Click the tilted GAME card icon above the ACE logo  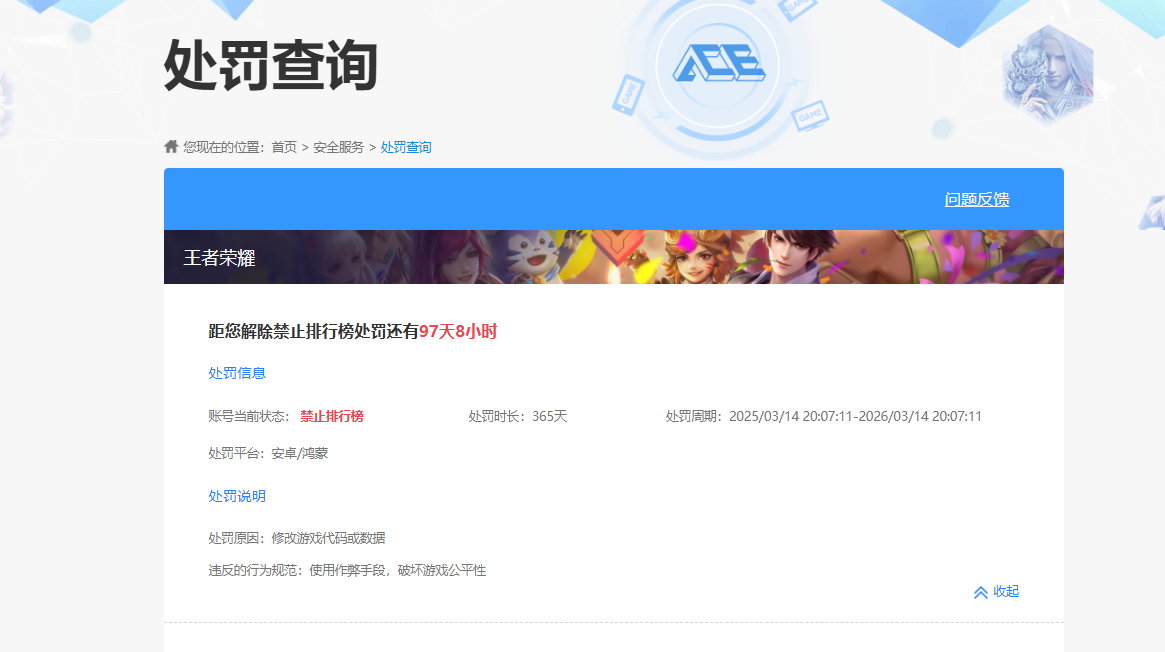pyautogui.click(x=800, y=6)
